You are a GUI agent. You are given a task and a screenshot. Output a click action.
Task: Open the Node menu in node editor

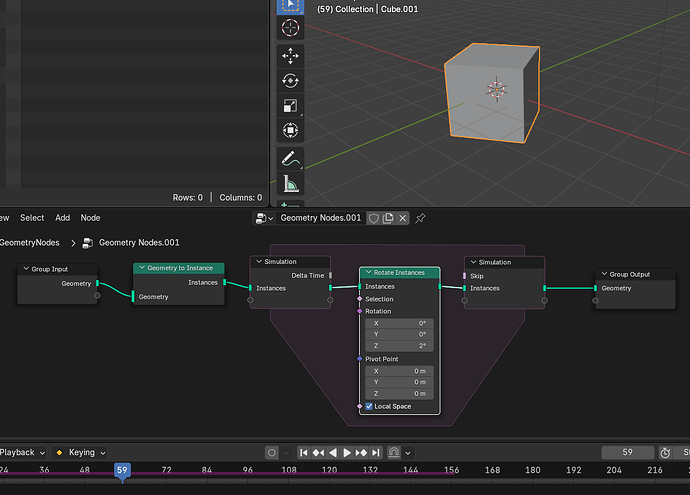[x=90, y=218]
